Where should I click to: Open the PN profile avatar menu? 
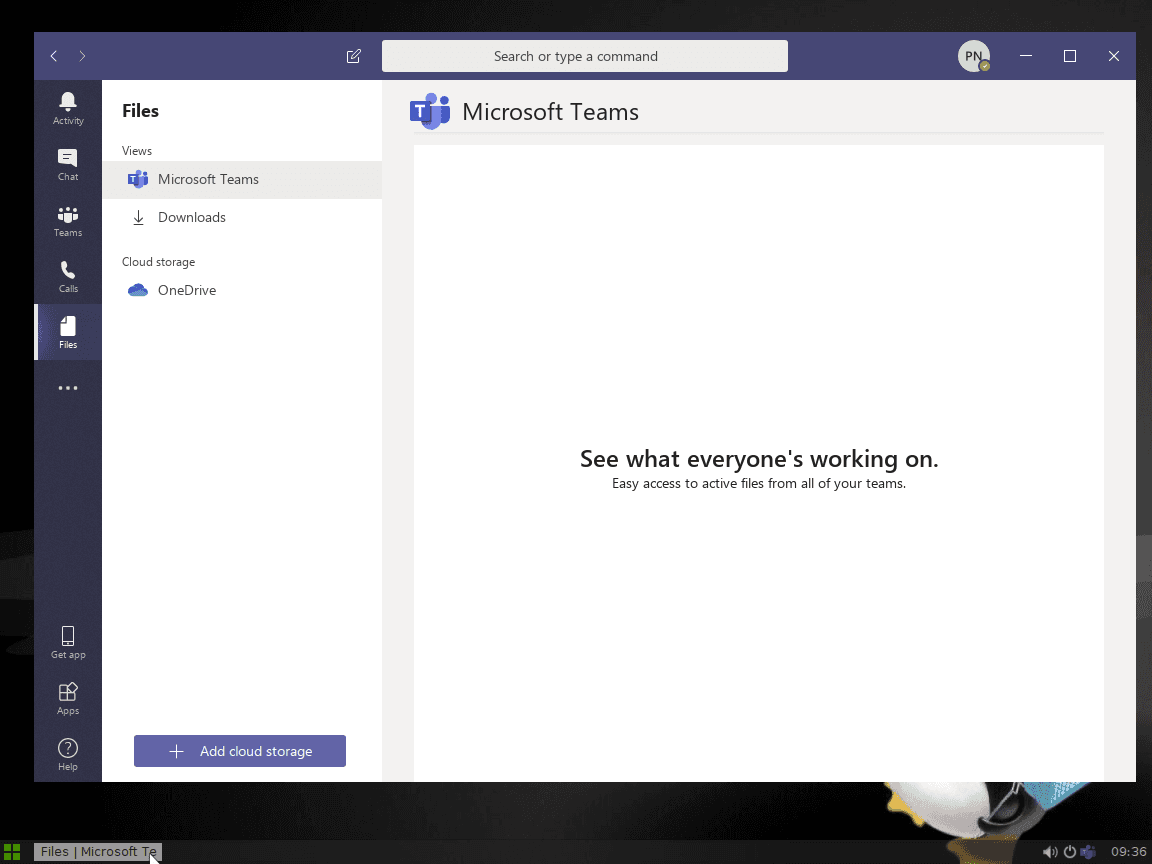click(x=973, y=56)
